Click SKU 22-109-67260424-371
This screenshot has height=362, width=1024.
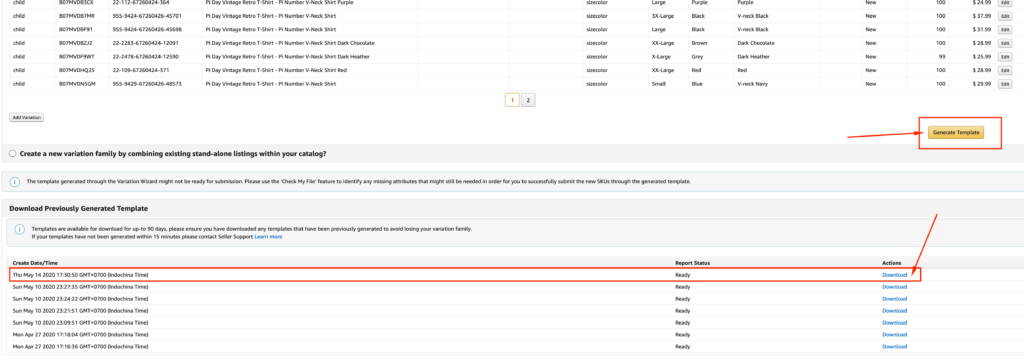140,70
